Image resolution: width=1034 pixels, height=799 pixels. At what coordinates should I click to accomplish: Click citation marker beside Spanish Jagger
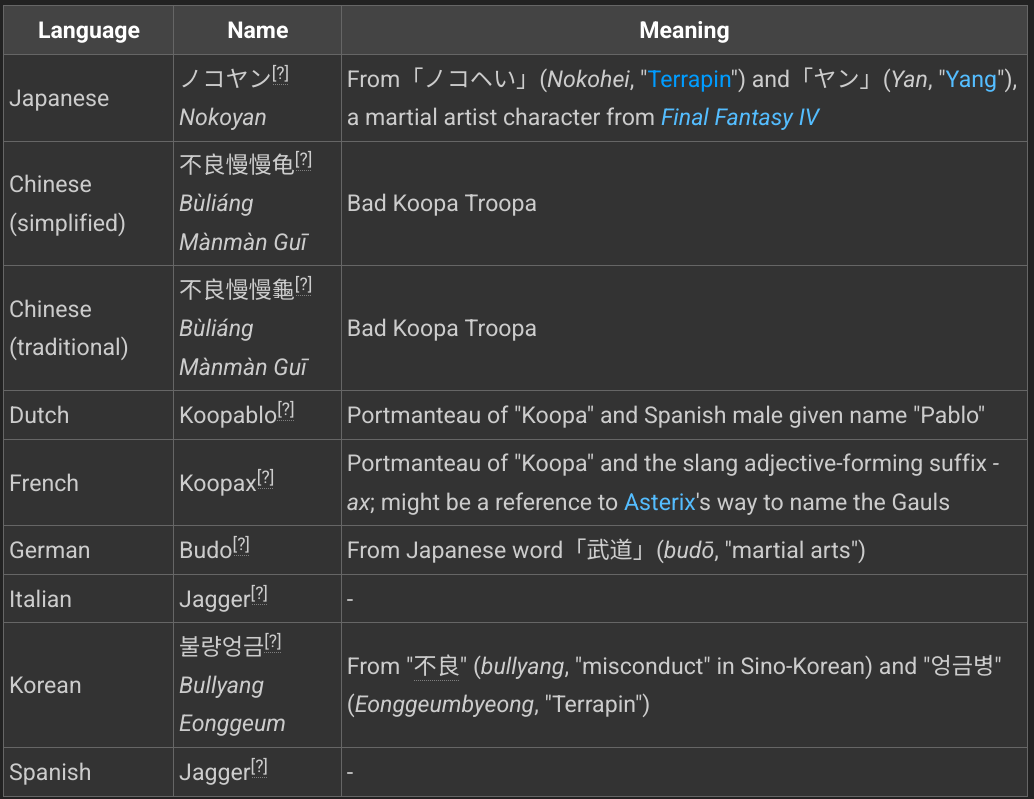259,767
